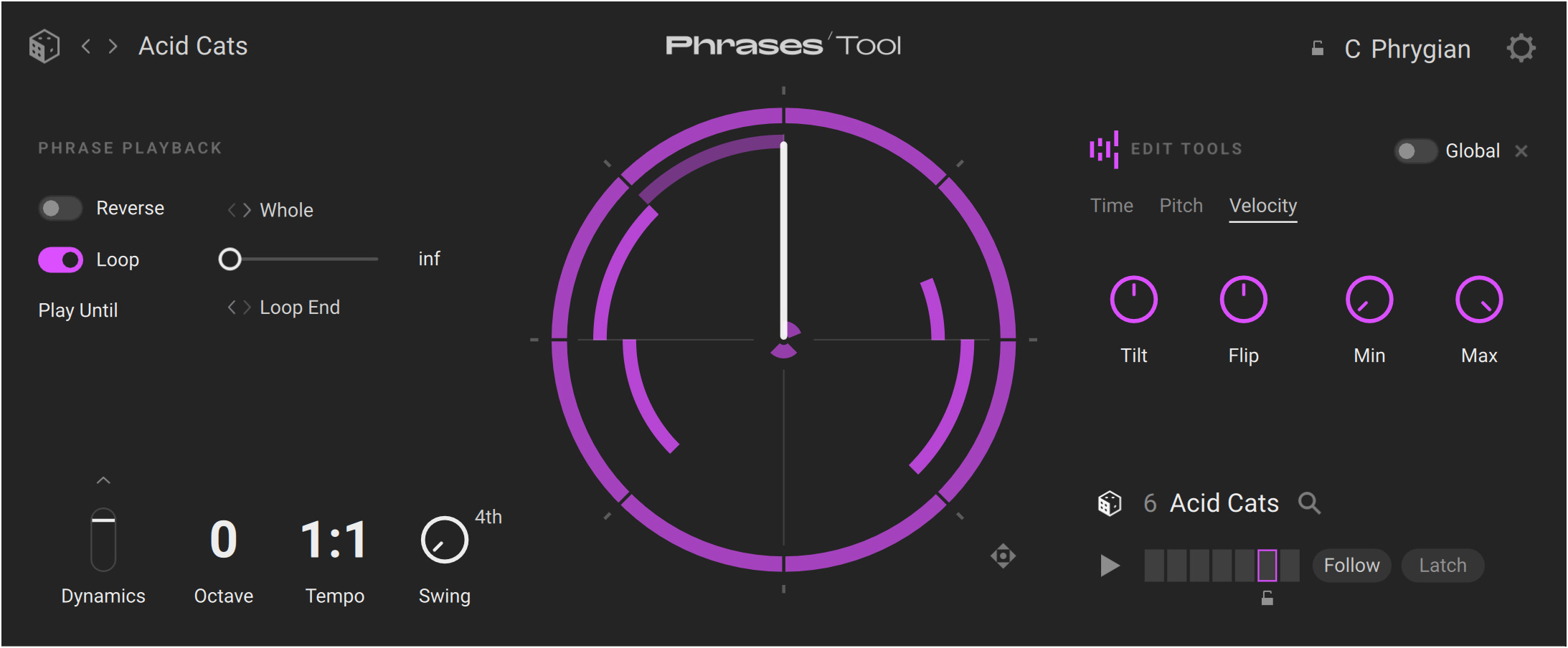Change the Loop End selector arrows

(x=239, y=308)
